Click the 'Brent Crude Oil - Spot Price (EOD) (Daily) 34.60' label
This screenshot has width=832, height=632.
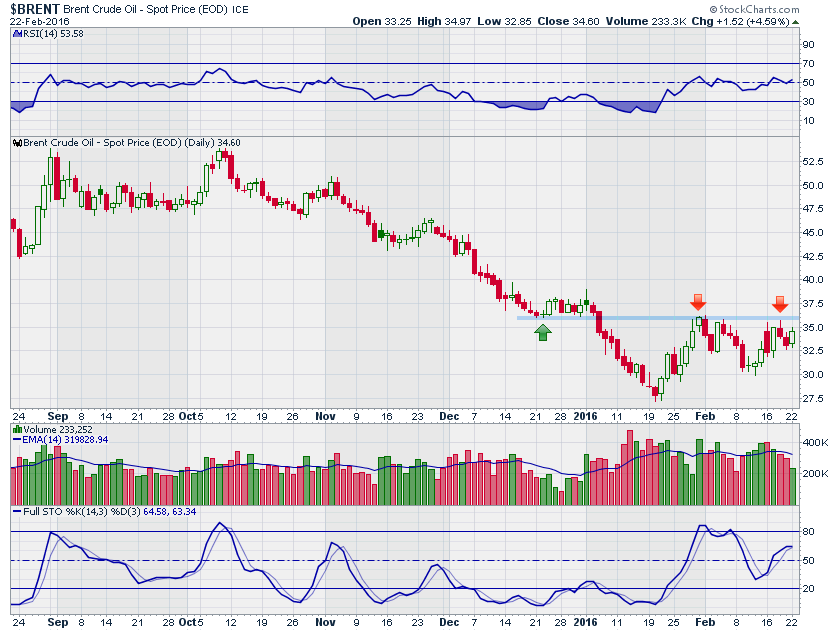click(x=132, y=143)
